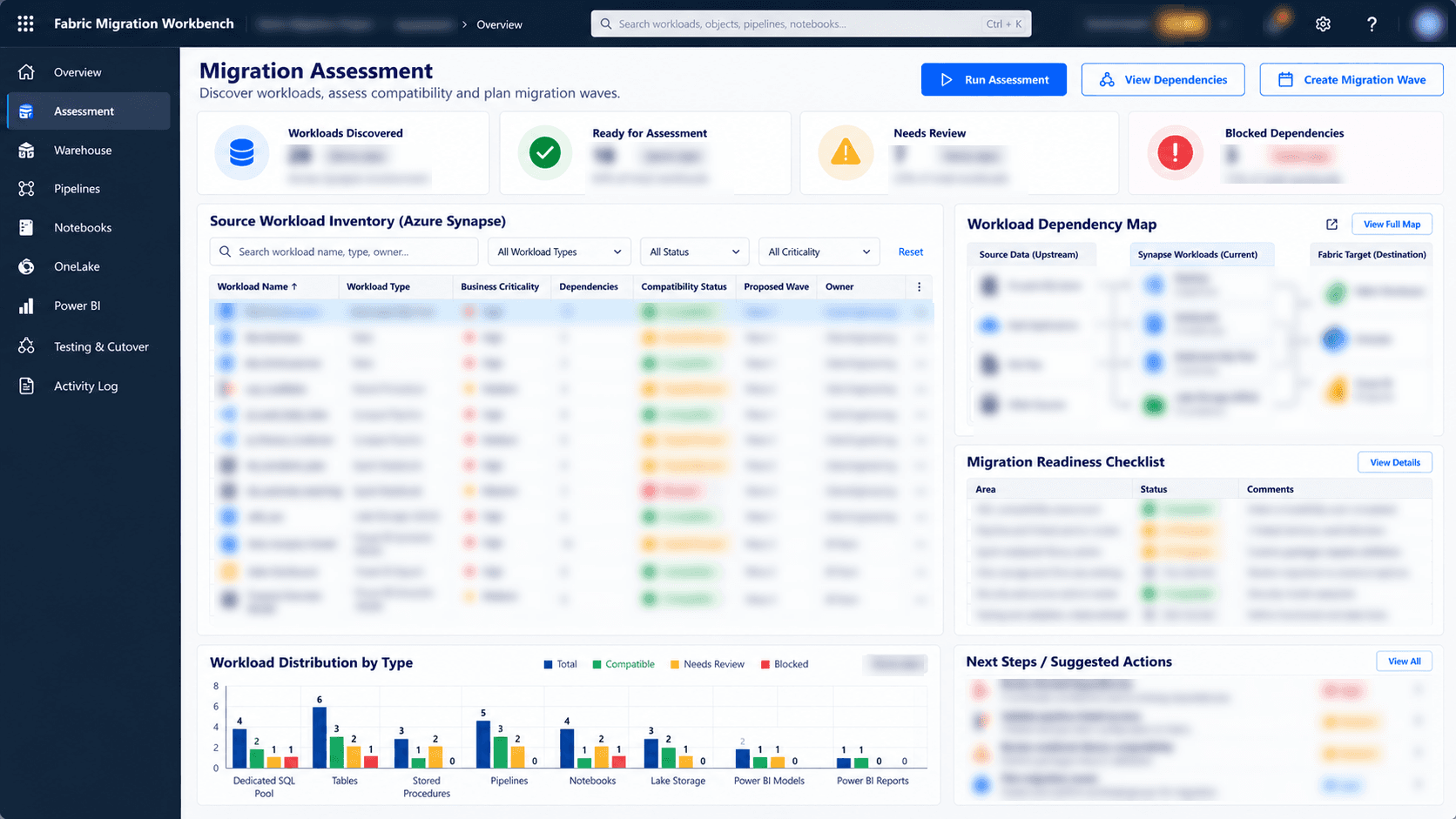The width and height of the screenshot is (1456, 819).
Task: Focus the search workload name field
Action: 344,252
